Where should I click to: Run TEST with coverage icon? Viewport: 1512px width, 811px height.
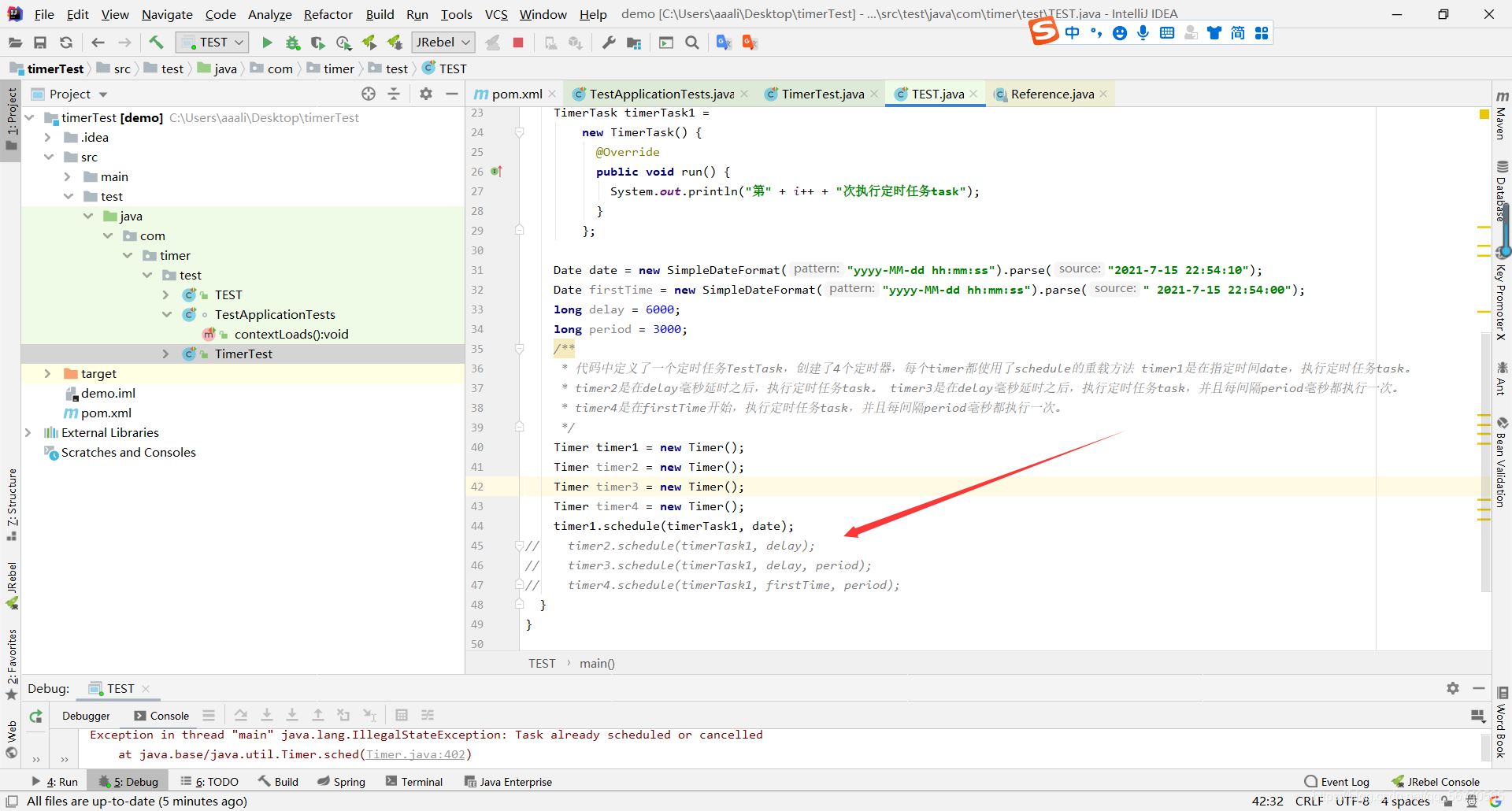318,43
